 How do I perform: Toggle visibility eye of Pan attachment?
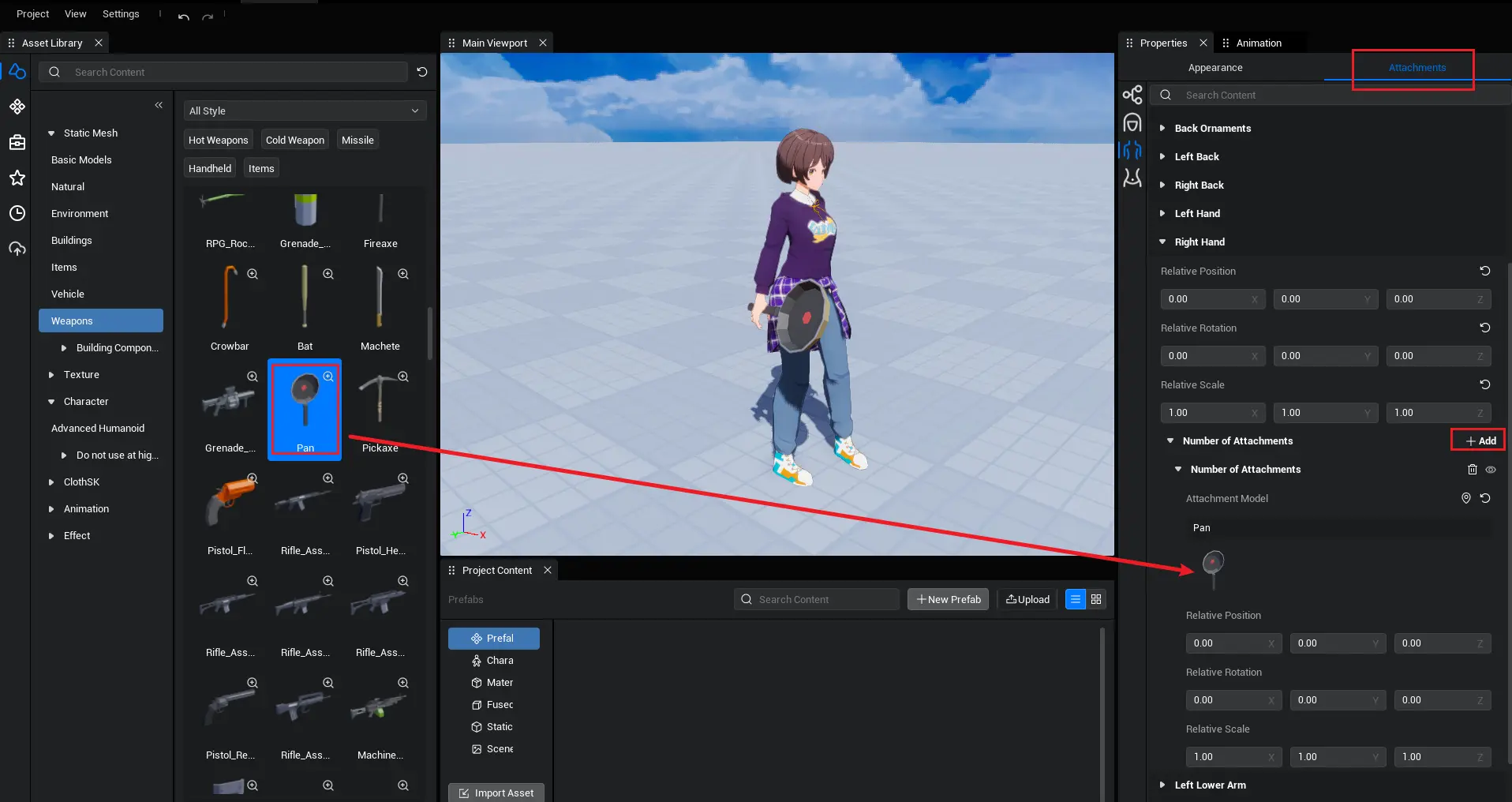(x=1491, y=470)
